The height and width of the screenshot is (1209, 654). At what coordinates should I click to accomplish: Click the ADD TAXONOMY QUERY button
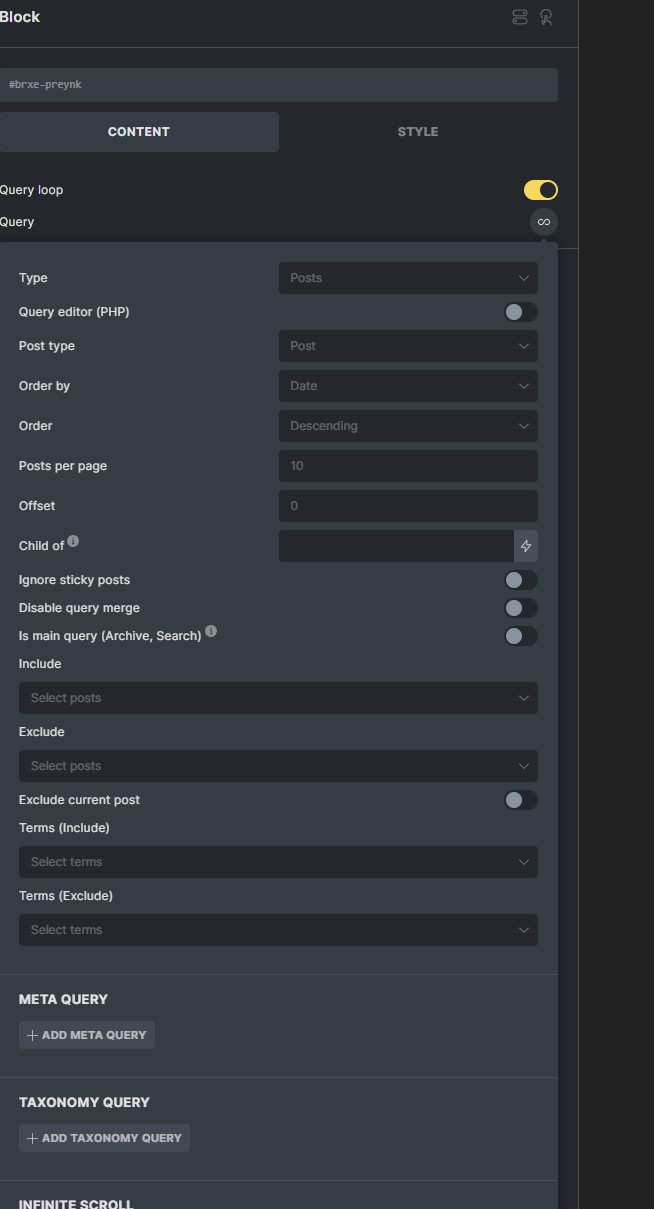point(104,1138)
